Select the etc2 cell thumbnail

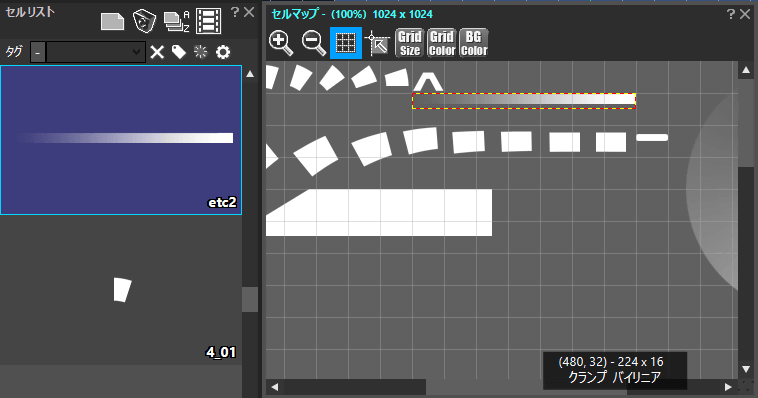point(121,140)
